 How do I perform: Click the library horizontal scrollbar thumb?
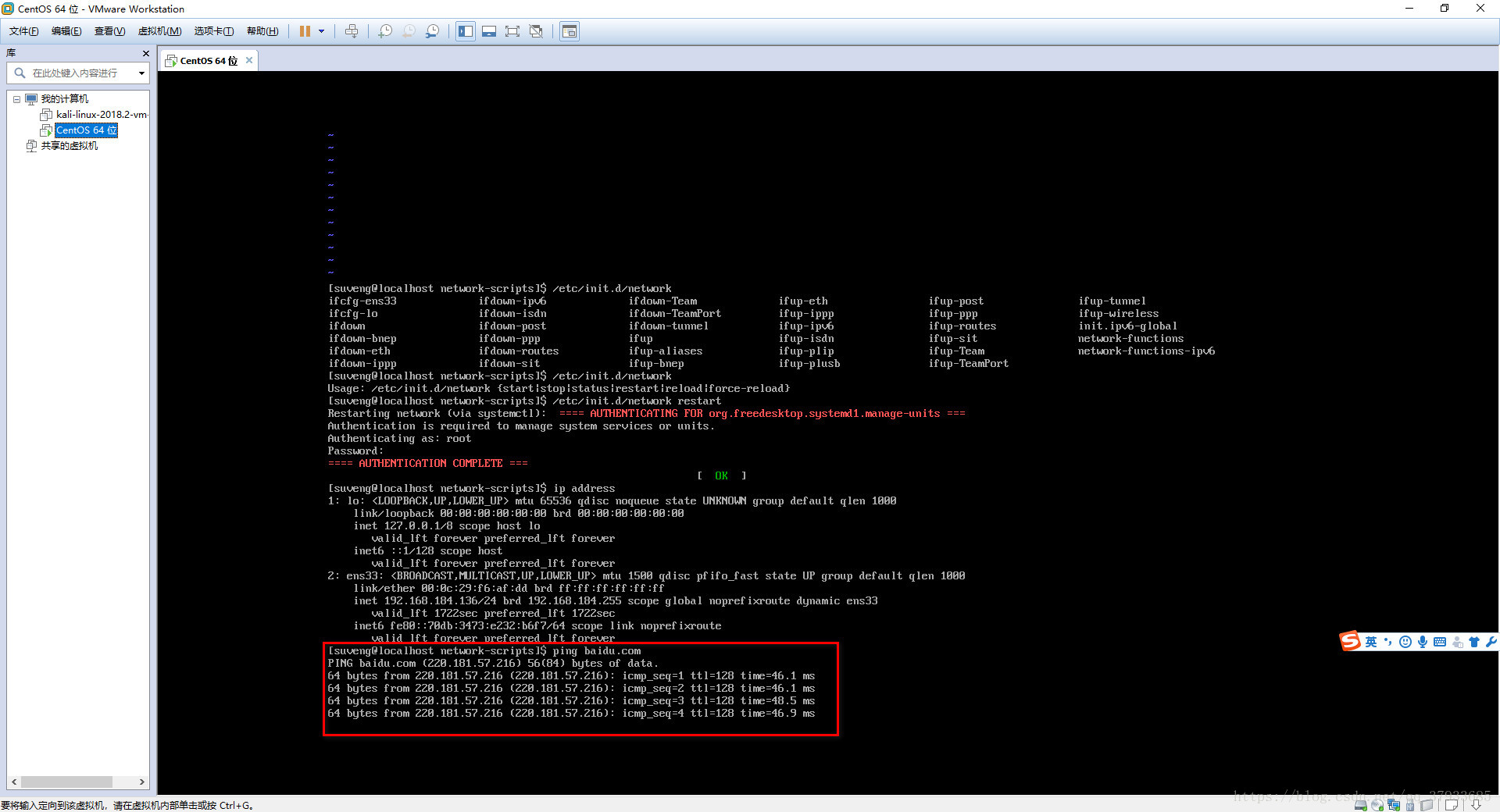pos(66,782)
